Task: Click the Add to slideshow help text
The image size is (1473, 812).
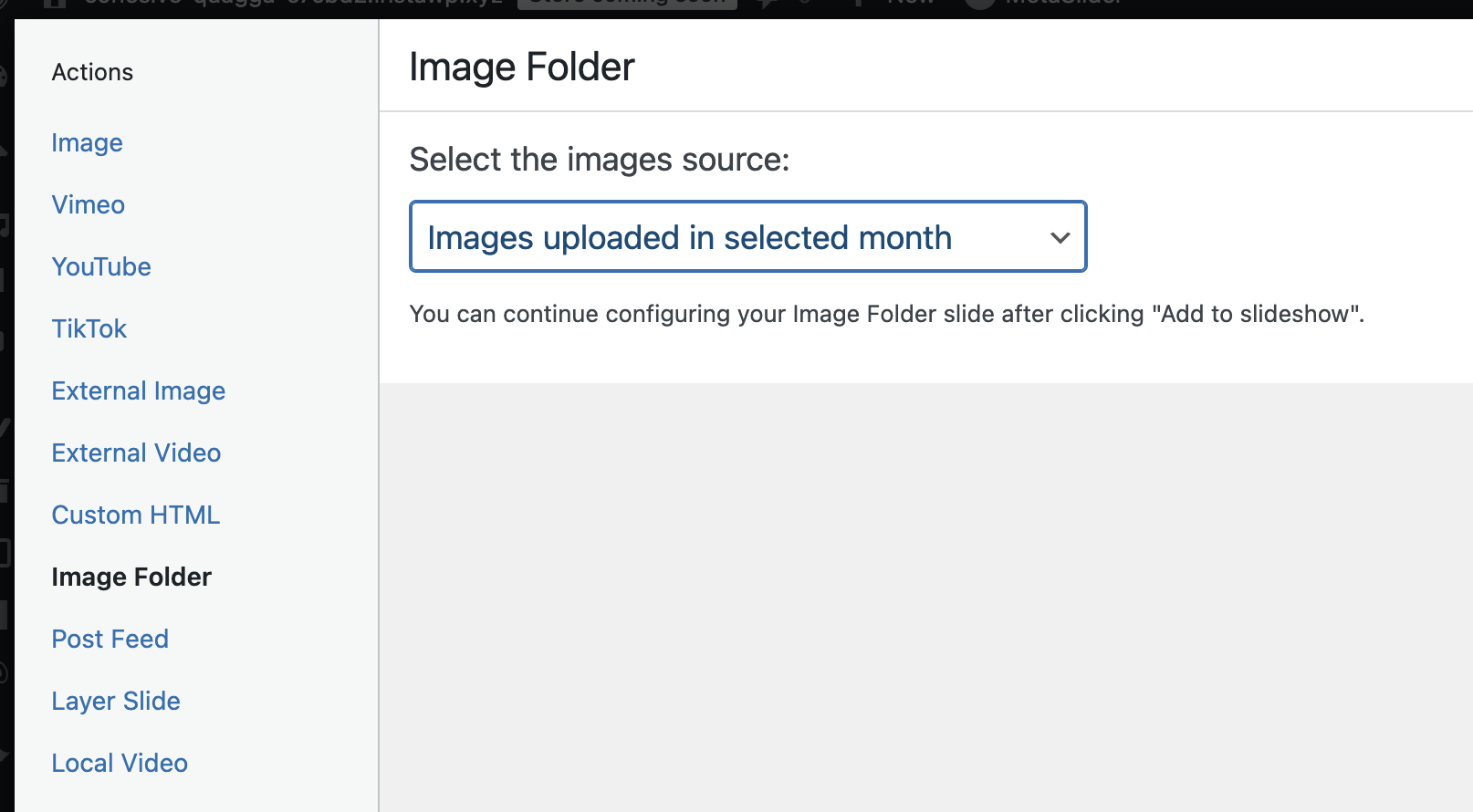Action: pyautogui.click(x=885, y=315)
